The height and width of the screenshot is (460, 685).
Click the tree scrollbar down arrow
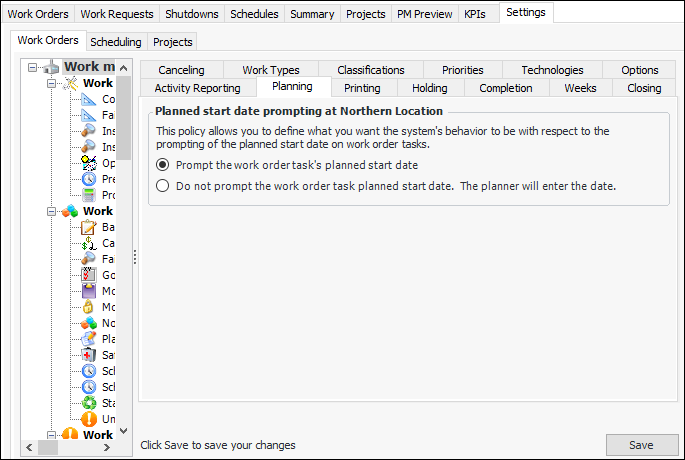click(x=124, y=431)
